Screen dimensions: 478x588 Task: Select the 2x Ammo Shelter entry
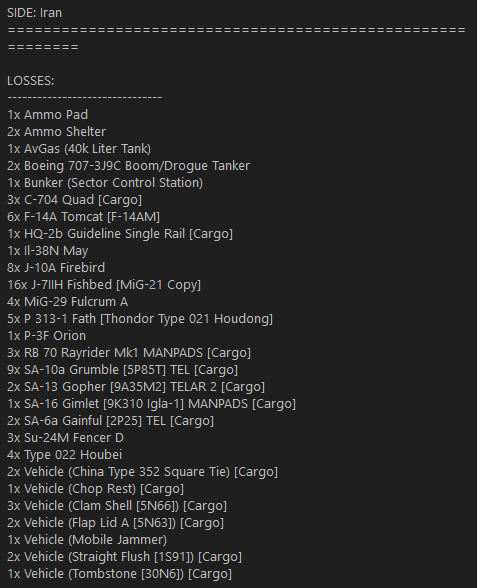(57, 132)
